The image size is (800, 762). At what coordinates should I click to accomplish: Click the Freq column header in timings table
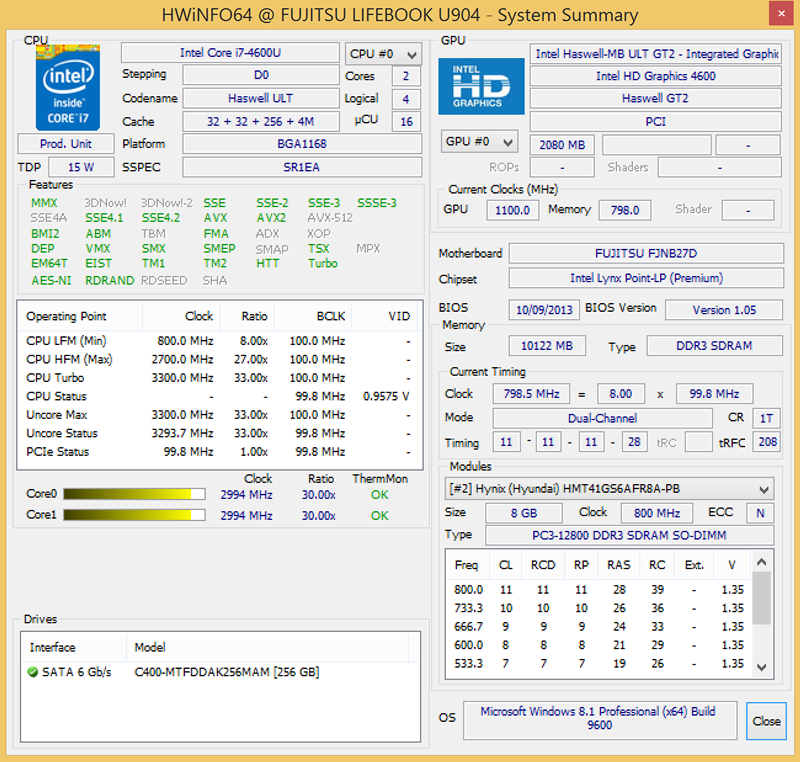click(x=467, y=565)
